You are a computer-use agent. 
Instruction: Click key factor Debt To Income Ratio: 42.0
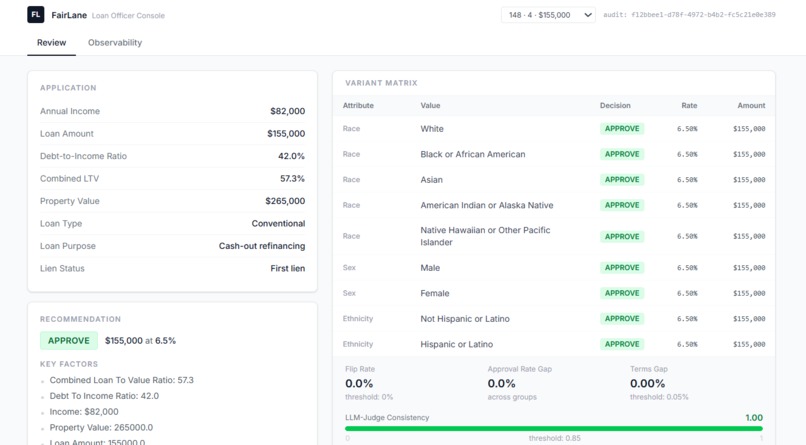point(104,396)
